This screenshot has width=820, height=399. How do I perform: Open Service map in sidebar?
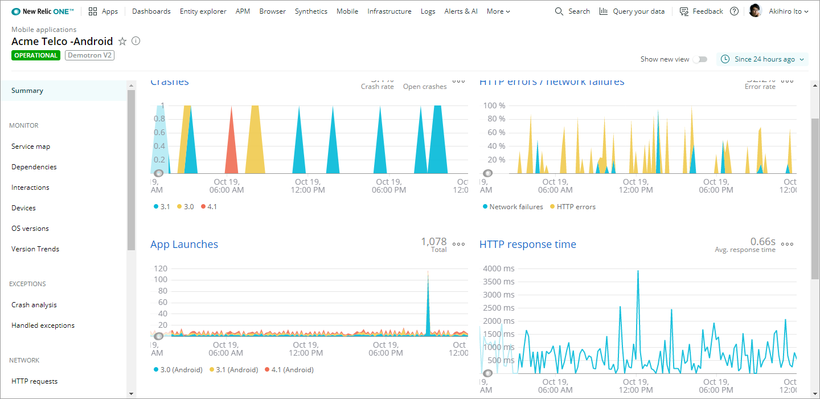31,146
